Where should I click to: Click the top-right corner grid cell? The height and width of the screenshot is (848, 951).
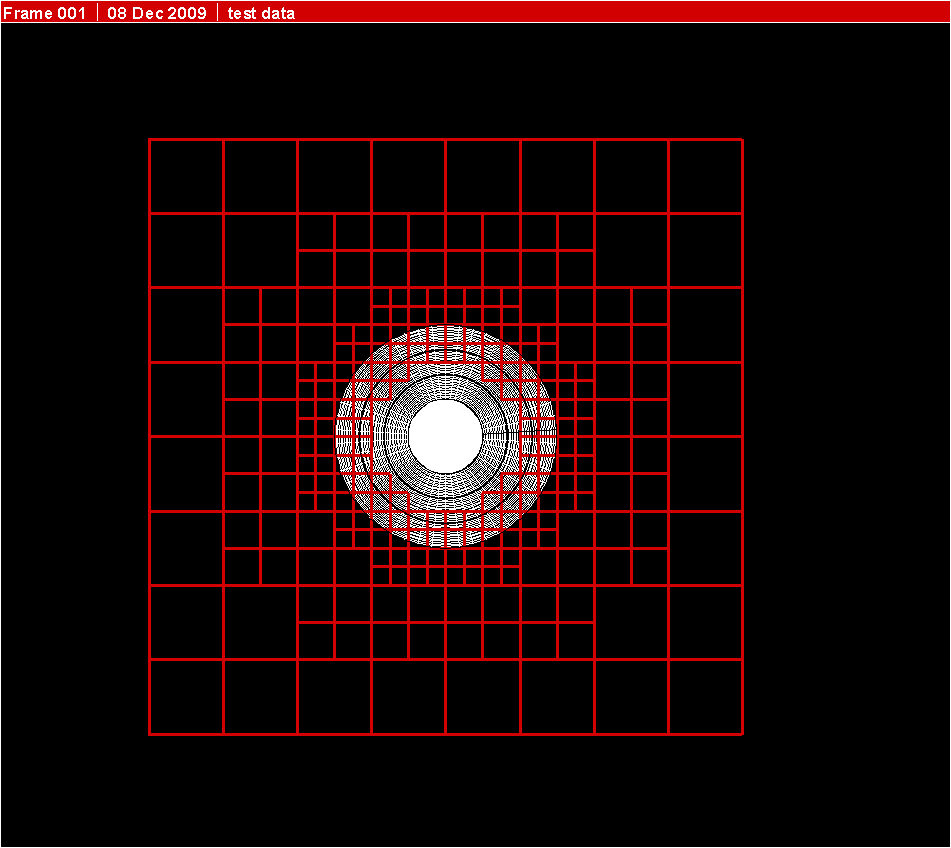[705, 175]
